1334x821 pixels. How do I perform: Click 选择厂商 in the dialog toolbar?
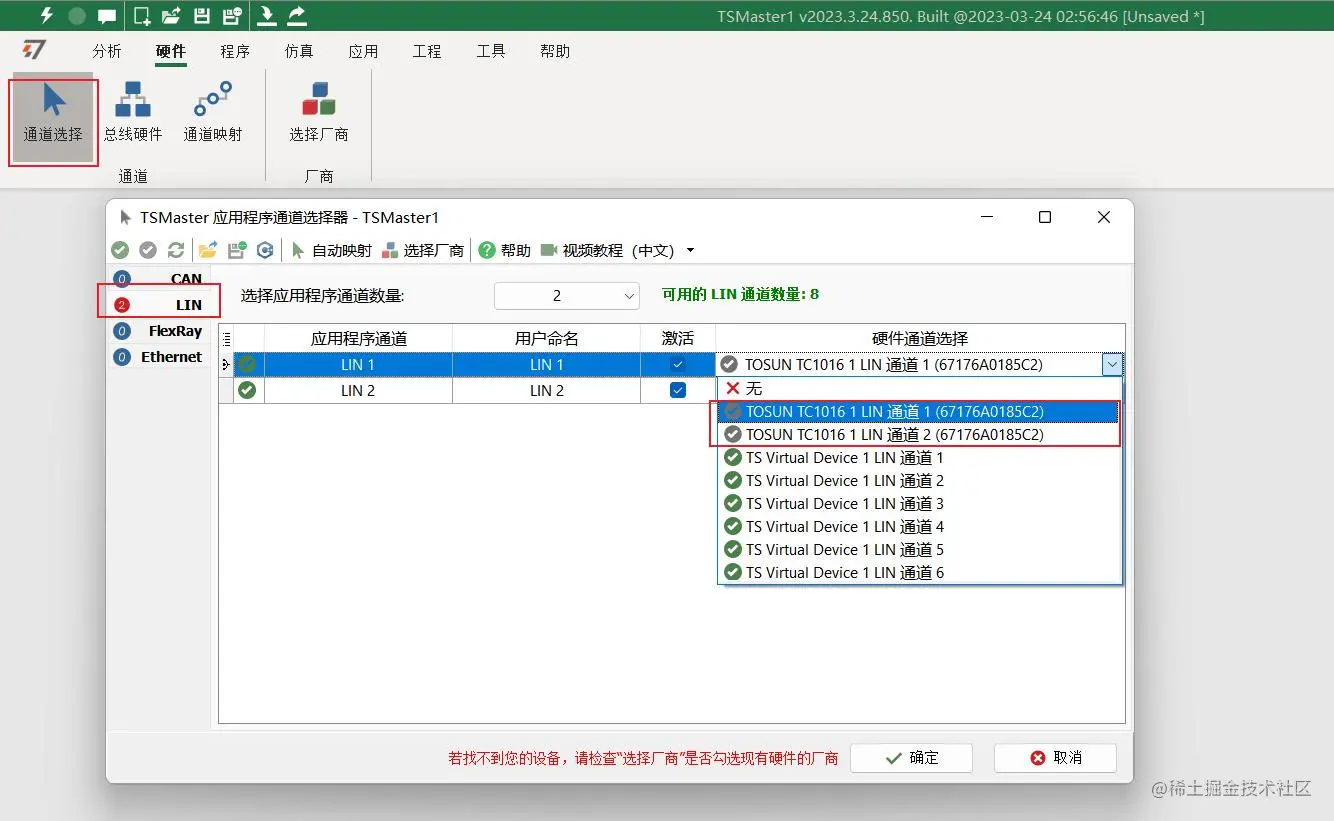point(423,250)
